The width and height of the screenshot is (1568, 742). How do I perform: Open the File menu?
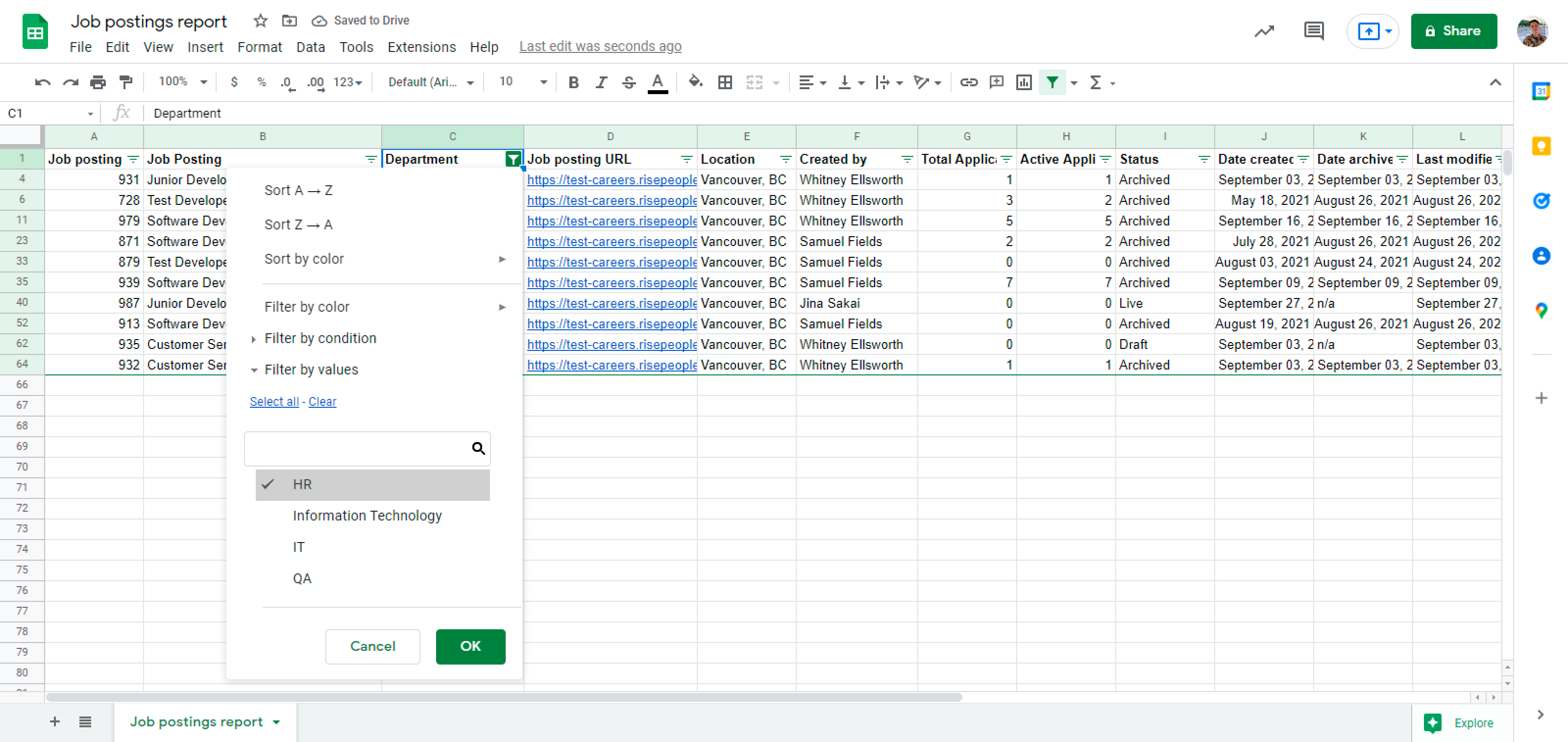click(x=80, y=47)
